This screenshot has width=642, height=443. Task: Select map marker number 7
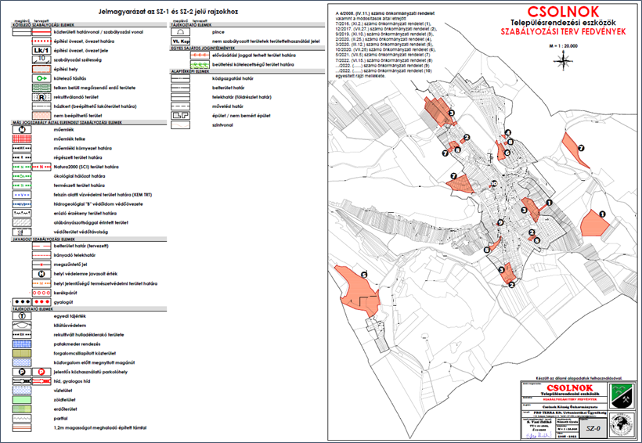click(x=581, y=146)
